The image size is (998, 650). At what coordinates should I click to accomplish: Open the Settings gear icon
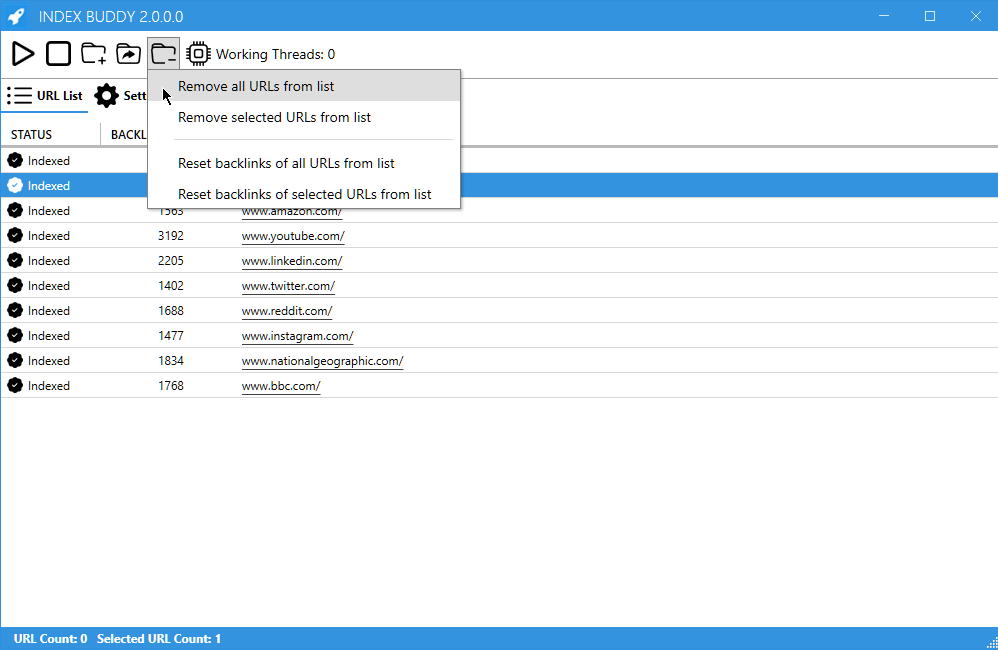(106, 95)
